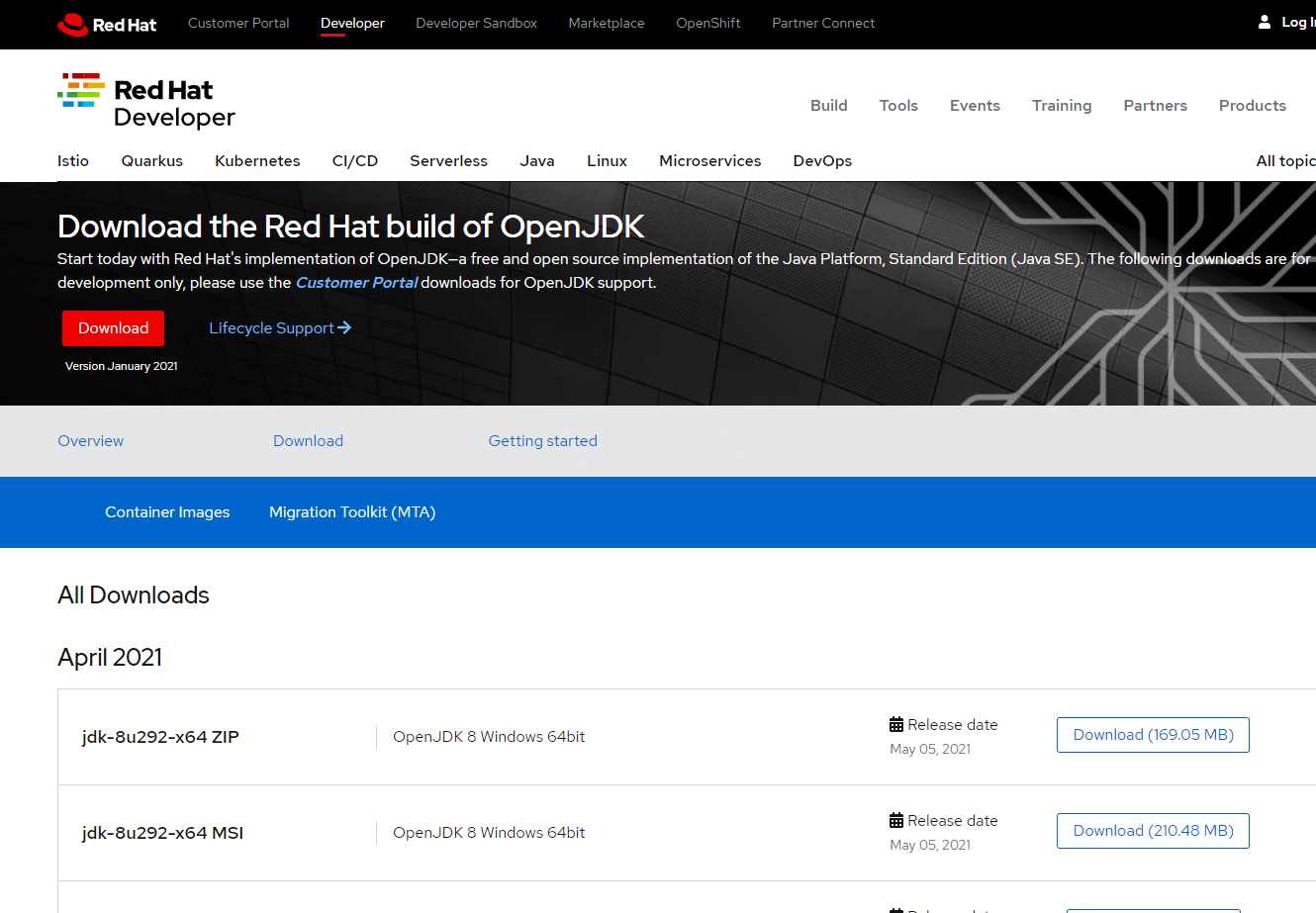This screenshot has height=913, width=1316.
Task: Follow the Customer Portal link in banner text
Action: (x=356, y=283)
